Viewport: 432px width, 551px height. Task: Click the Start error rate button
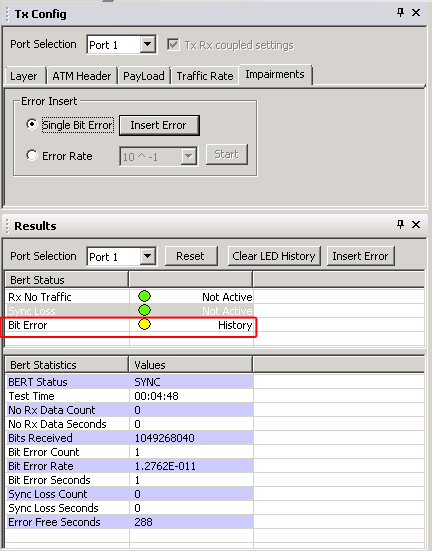coord(227,154)
